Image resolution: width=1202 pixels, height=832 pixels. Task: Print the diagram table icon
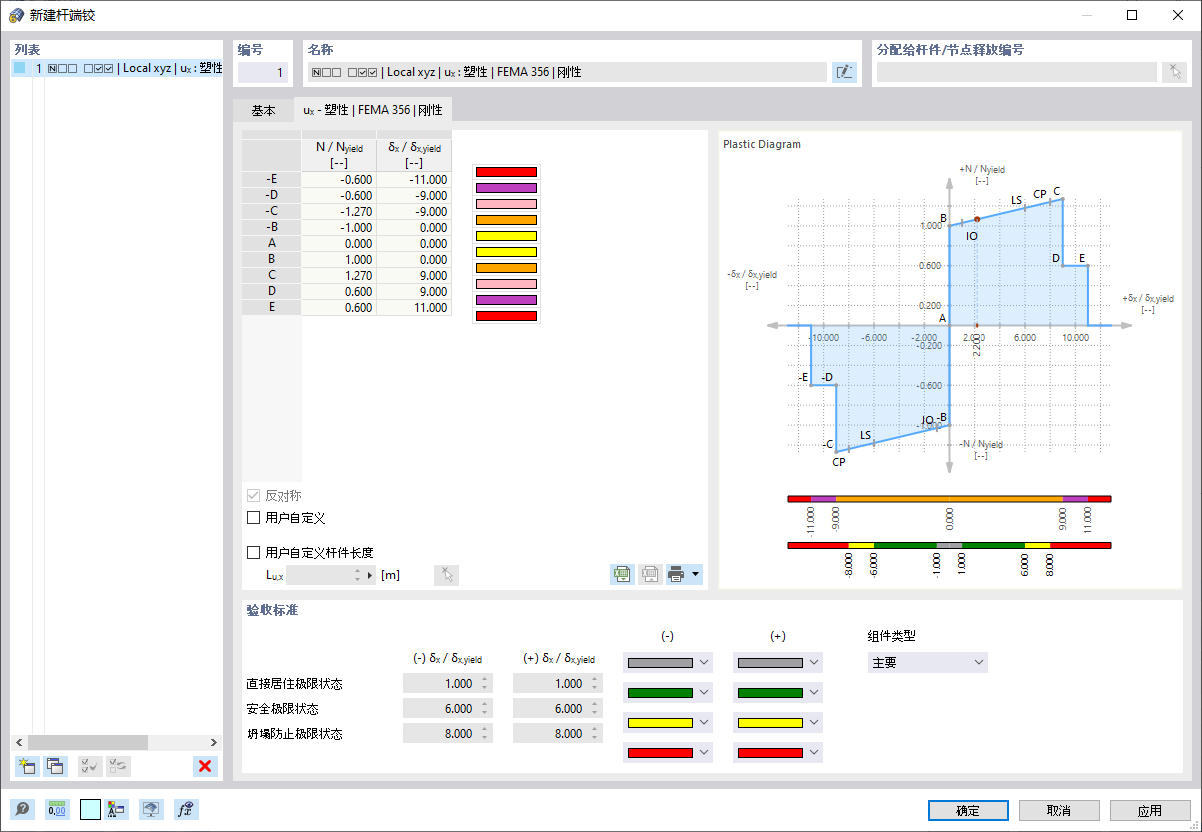pos(677,574)
